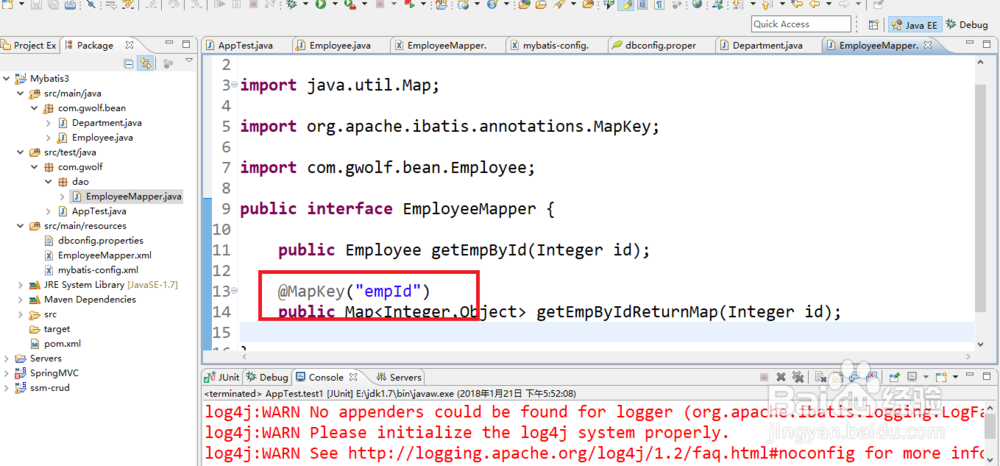
Task: Expand Maven Dependencies node
Action: click(20, 299)
